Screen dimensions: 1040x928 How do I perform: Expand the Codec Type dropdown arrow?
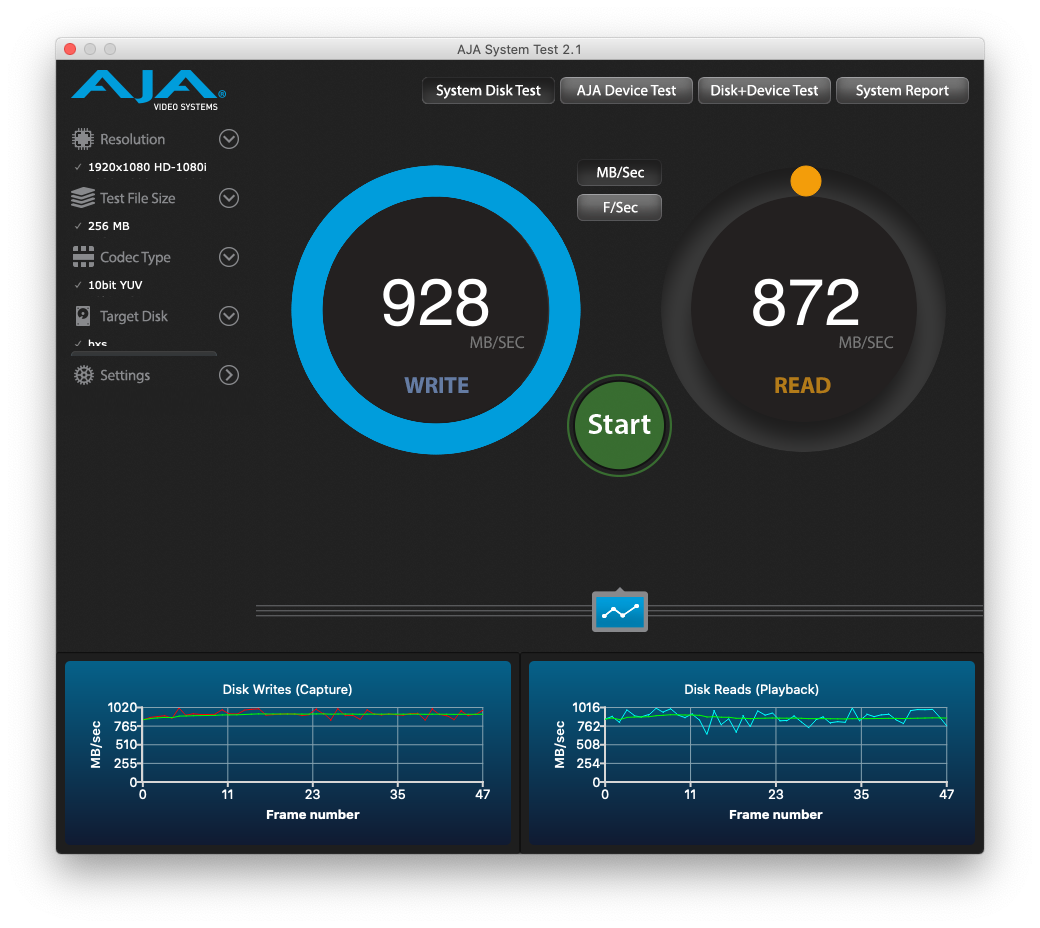pos(229,257)
